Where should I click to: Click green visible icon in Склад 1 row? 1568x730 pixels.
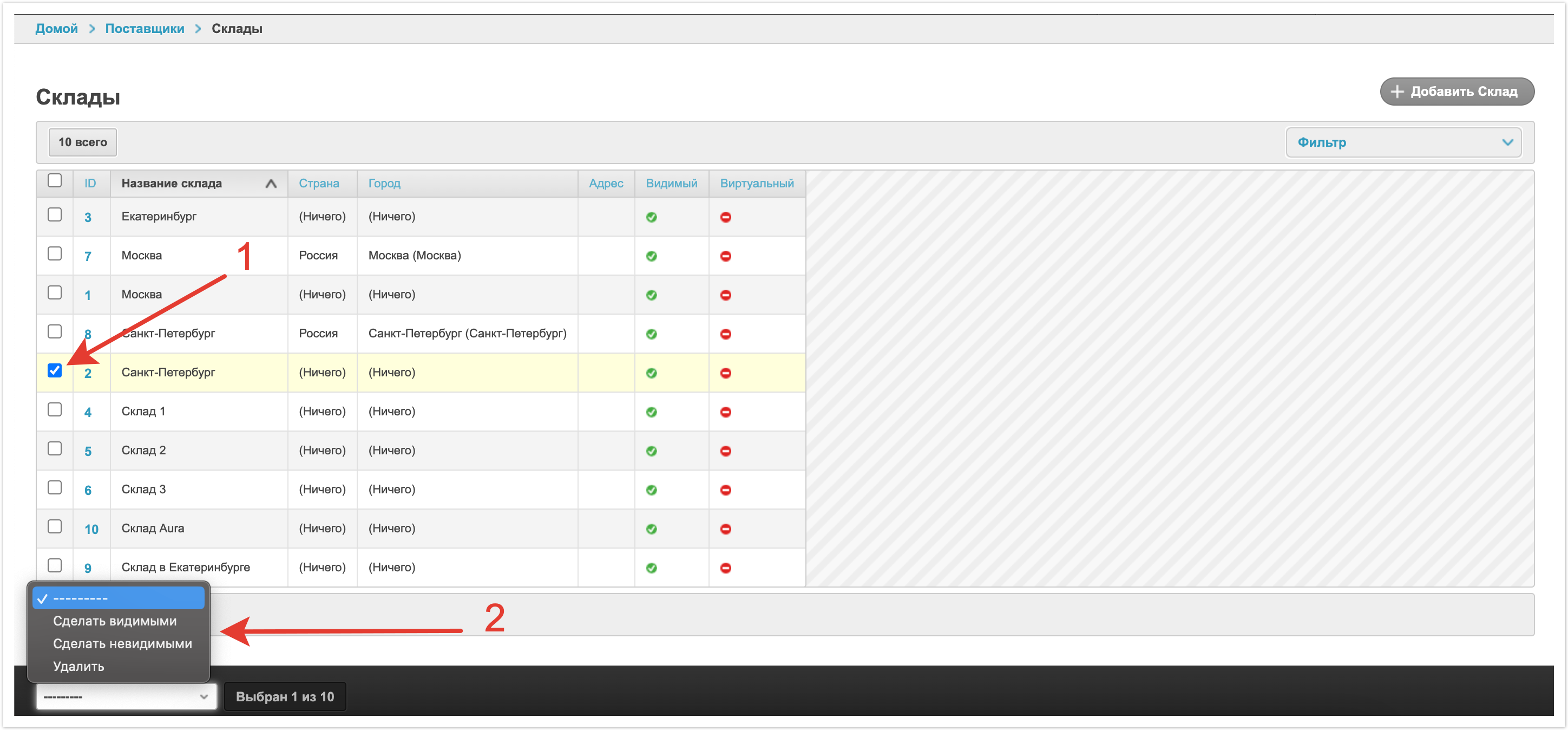[x=651, y=412]
